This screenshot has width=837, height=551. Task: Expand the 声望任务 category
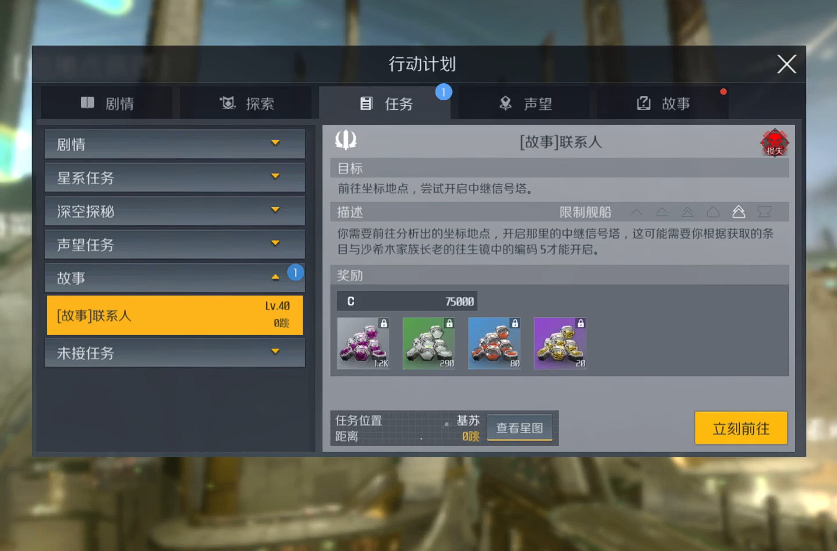(x=175, y=245)
